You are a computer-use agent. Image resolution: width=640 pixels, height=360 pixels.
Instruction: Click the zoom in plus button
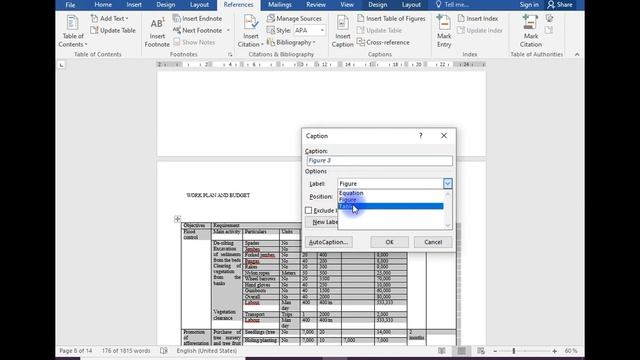(554, 351)
